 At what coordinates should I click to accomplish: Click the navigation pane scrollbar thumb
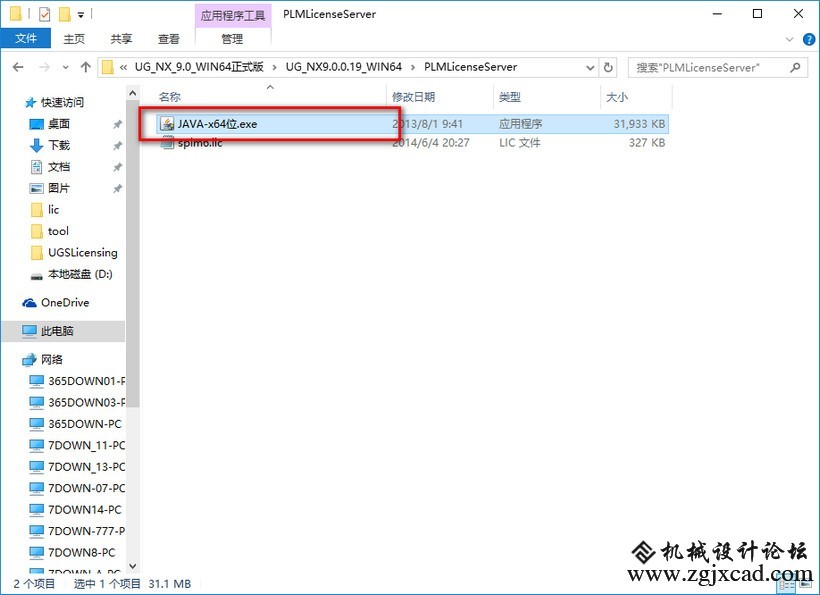point(133,253)
